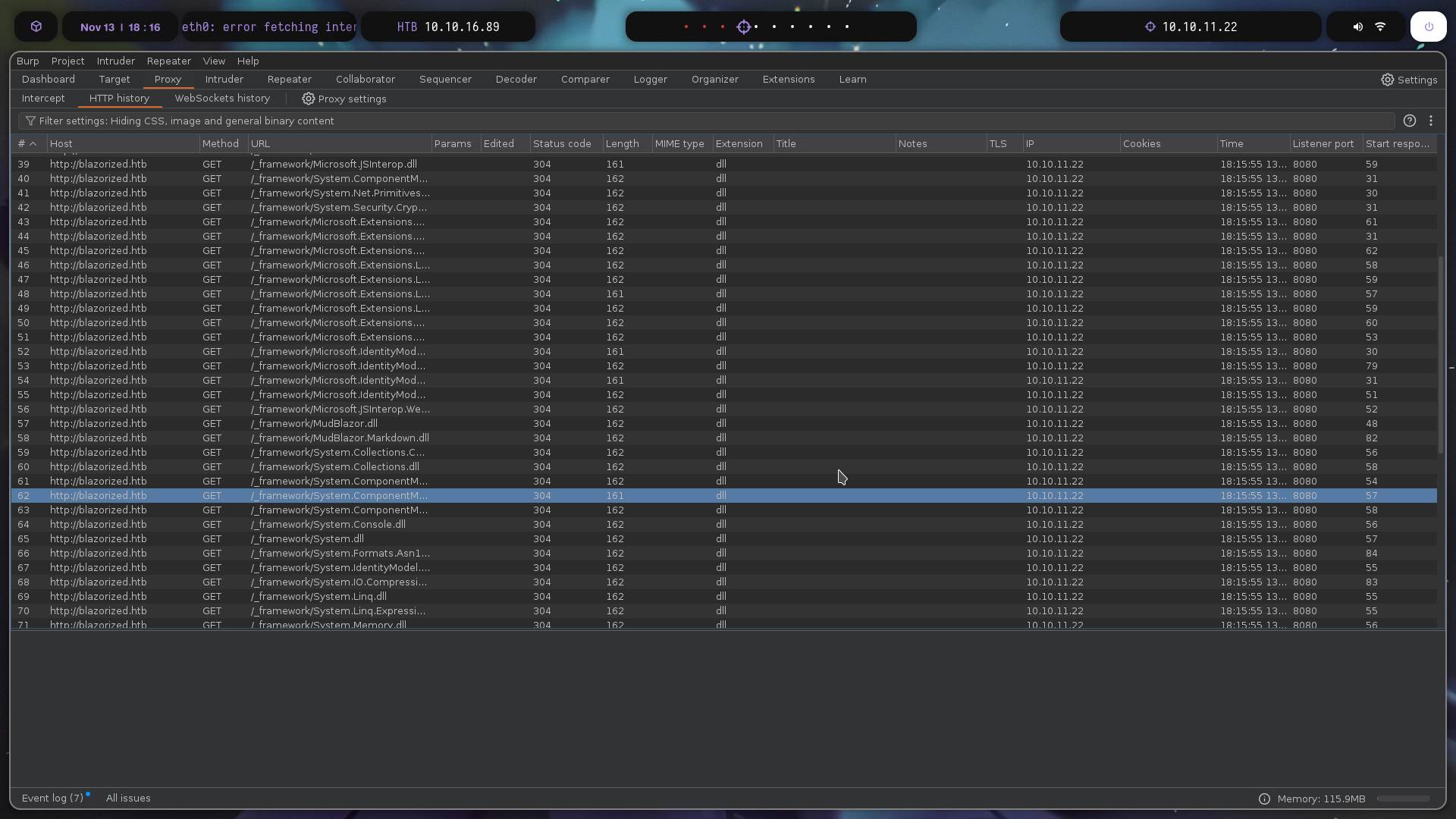Sort by Extension column header

pos(742,143)
